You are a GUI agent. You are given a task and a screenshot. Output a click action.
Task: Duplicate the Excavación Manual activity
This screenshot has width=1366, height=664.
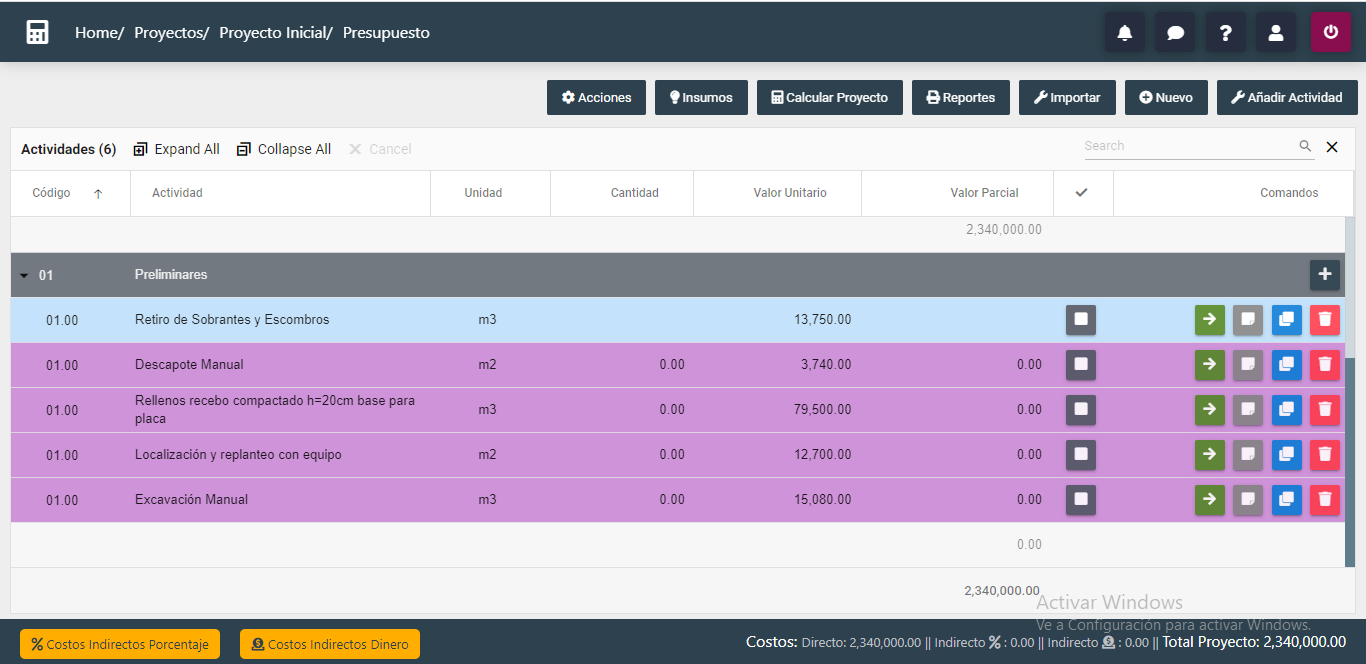click(1286, 500)
